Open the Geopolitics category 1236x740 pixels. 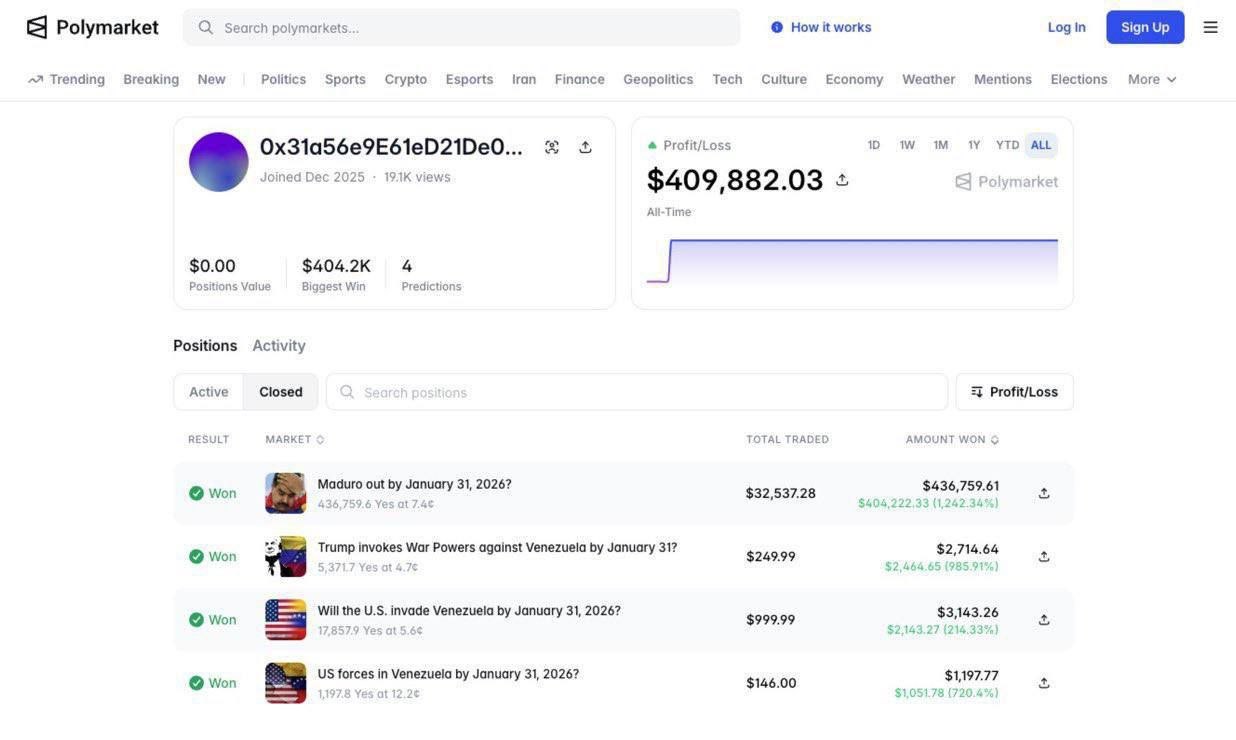(658, 79)
